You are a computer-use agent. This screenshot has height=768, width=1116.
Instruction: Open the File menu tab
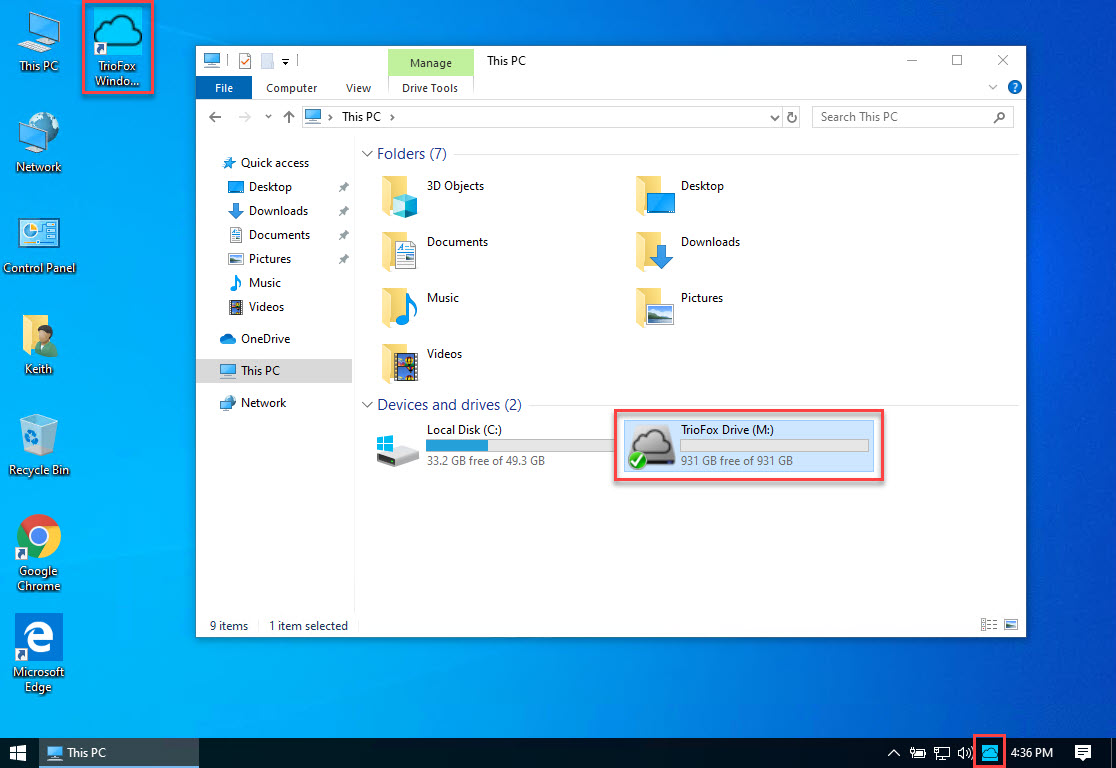223,88
